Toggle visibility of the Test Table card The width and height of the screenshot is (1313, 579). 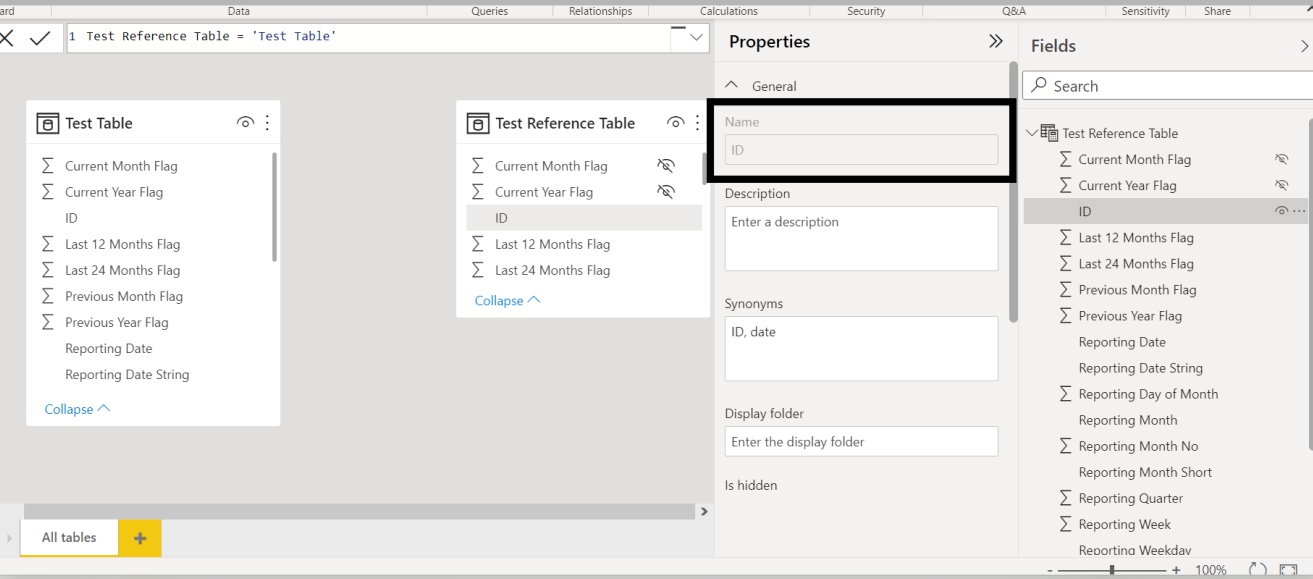[245, 123]
